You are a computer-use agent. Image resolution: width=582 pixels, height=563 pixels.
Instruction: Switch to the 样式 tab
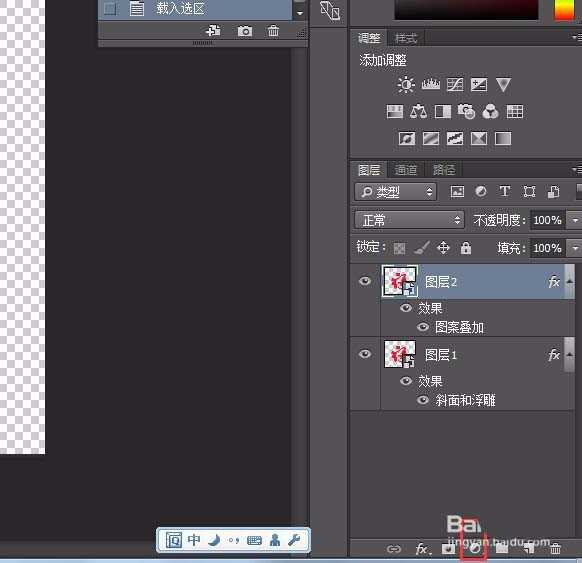pyautogui.click(x=406, y=38)
